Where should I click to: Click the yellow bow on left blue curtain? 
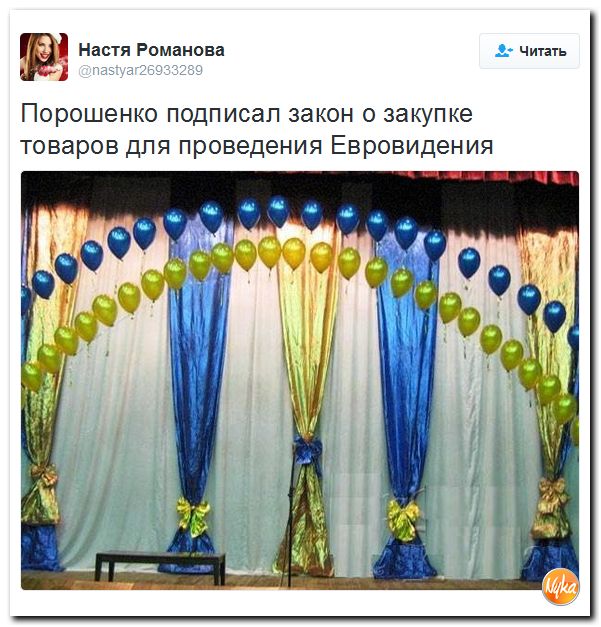tap(194, 515)
